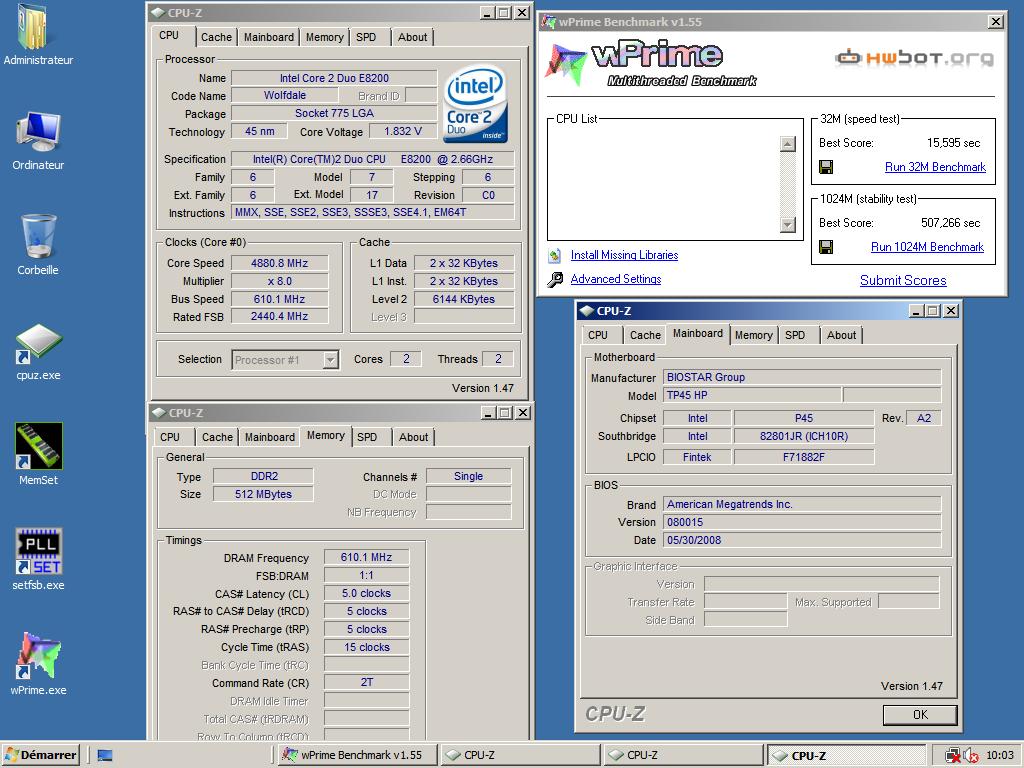This screenshot has width=1024, height=768.
Task: Switch to wPrime Benchmark v1.55 taskbar button
Action: [355, 755]
